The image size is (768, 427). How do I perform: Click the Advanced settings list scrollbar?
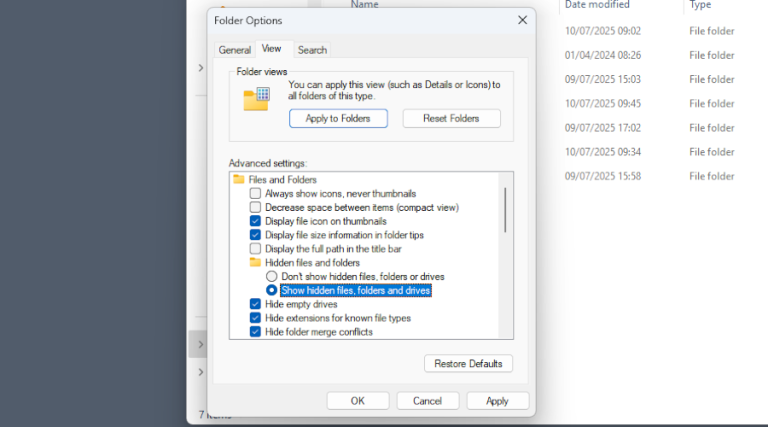[x=506, y=210]
